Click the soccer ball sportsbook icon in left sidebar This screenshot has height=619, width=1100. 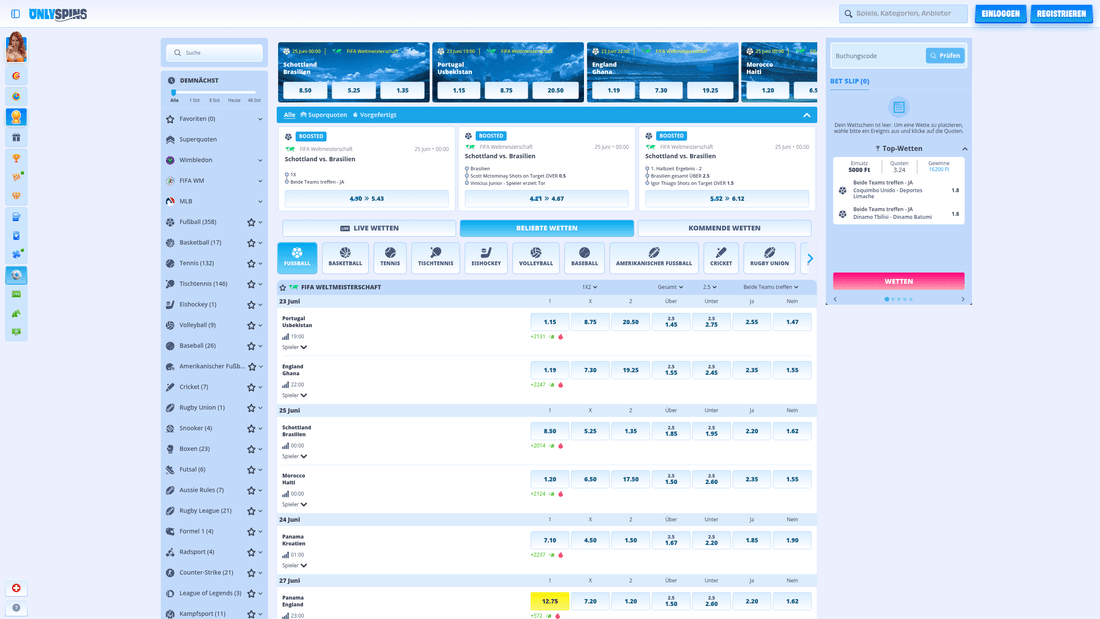pos(16,275)
